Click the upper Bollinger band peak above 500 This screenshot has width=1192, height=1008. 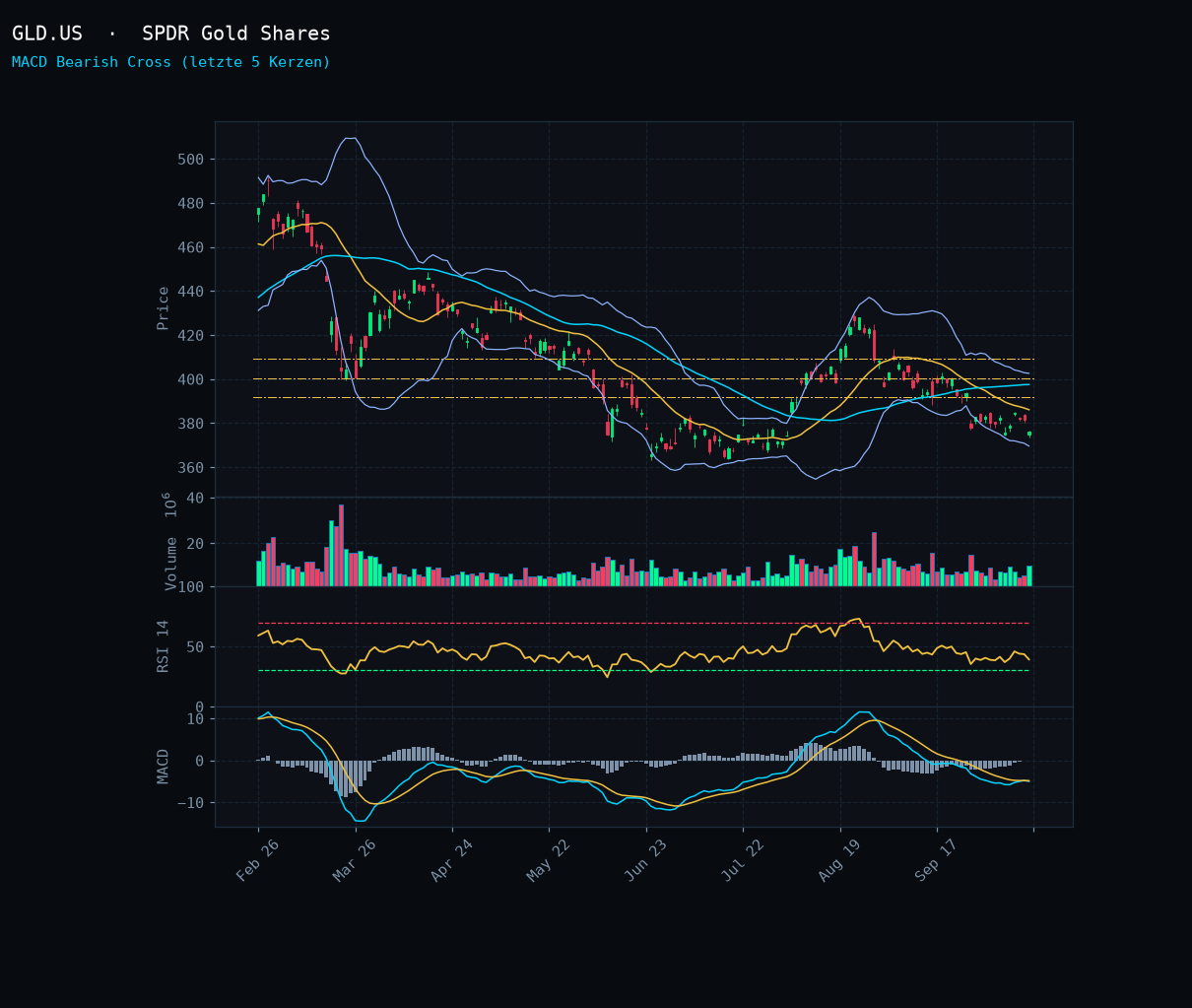coord(350,138)
